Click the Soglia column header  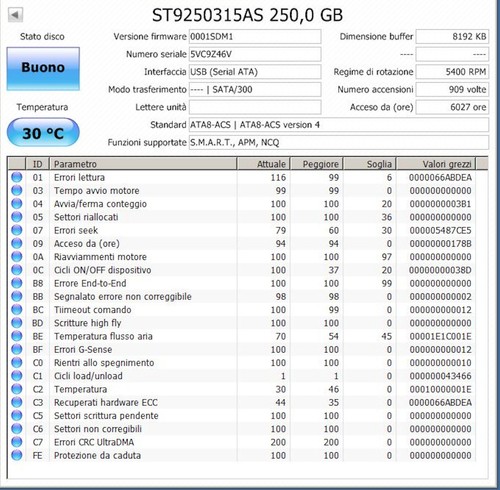click(370, 164)
